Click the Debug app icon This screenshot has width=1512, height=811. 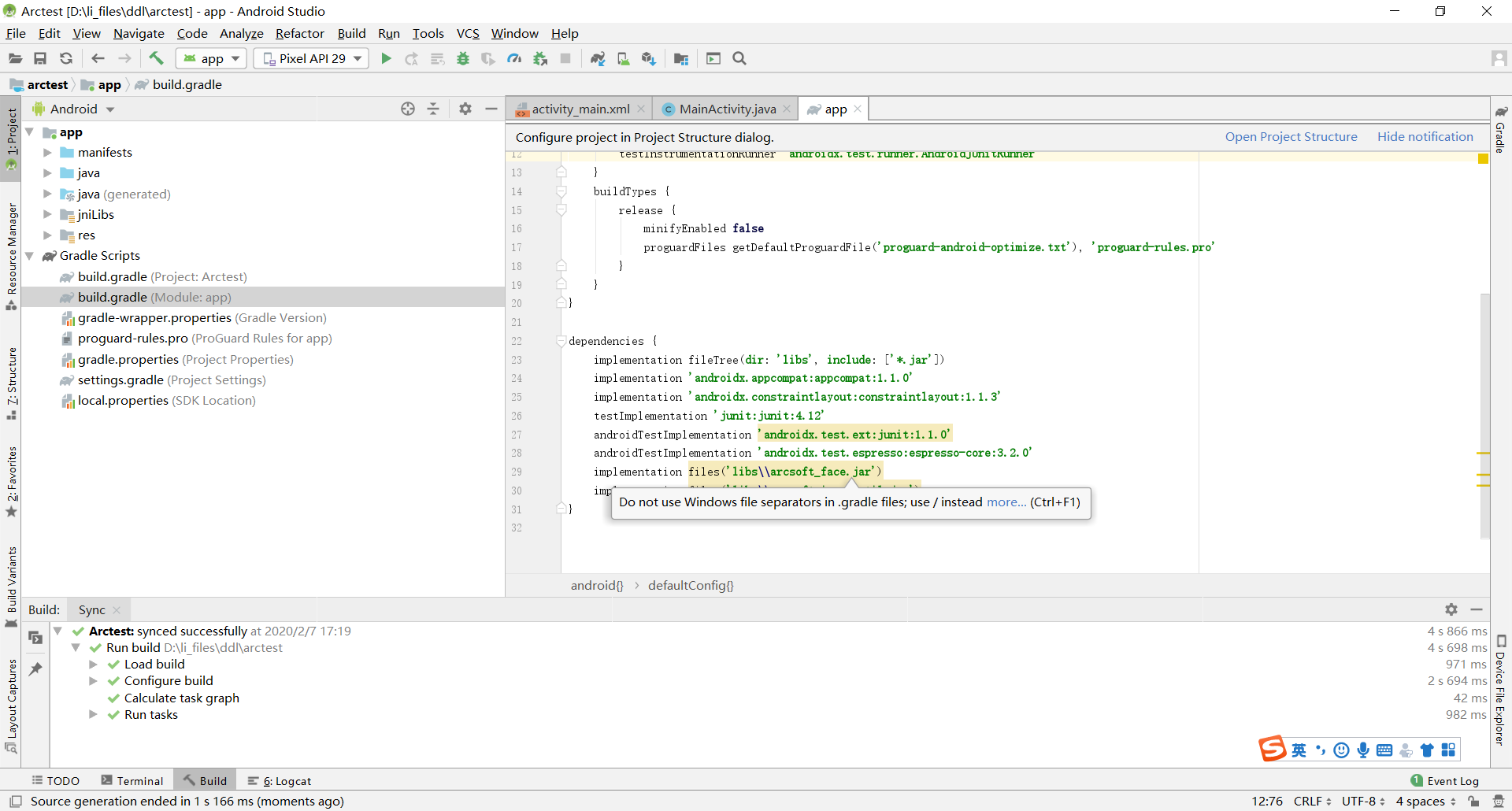[462, 57]
